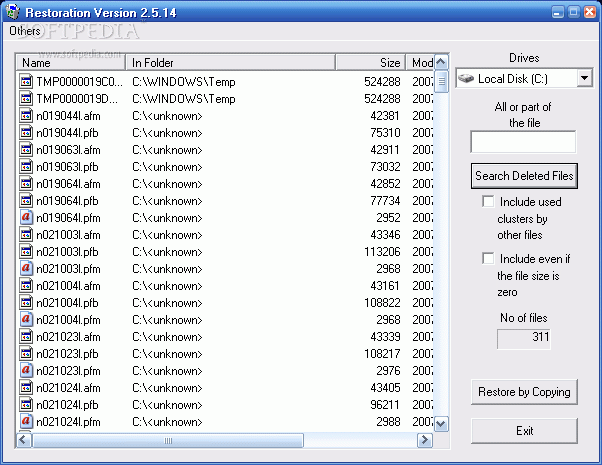Click icon beside n021023l.afm

point(26,337)
